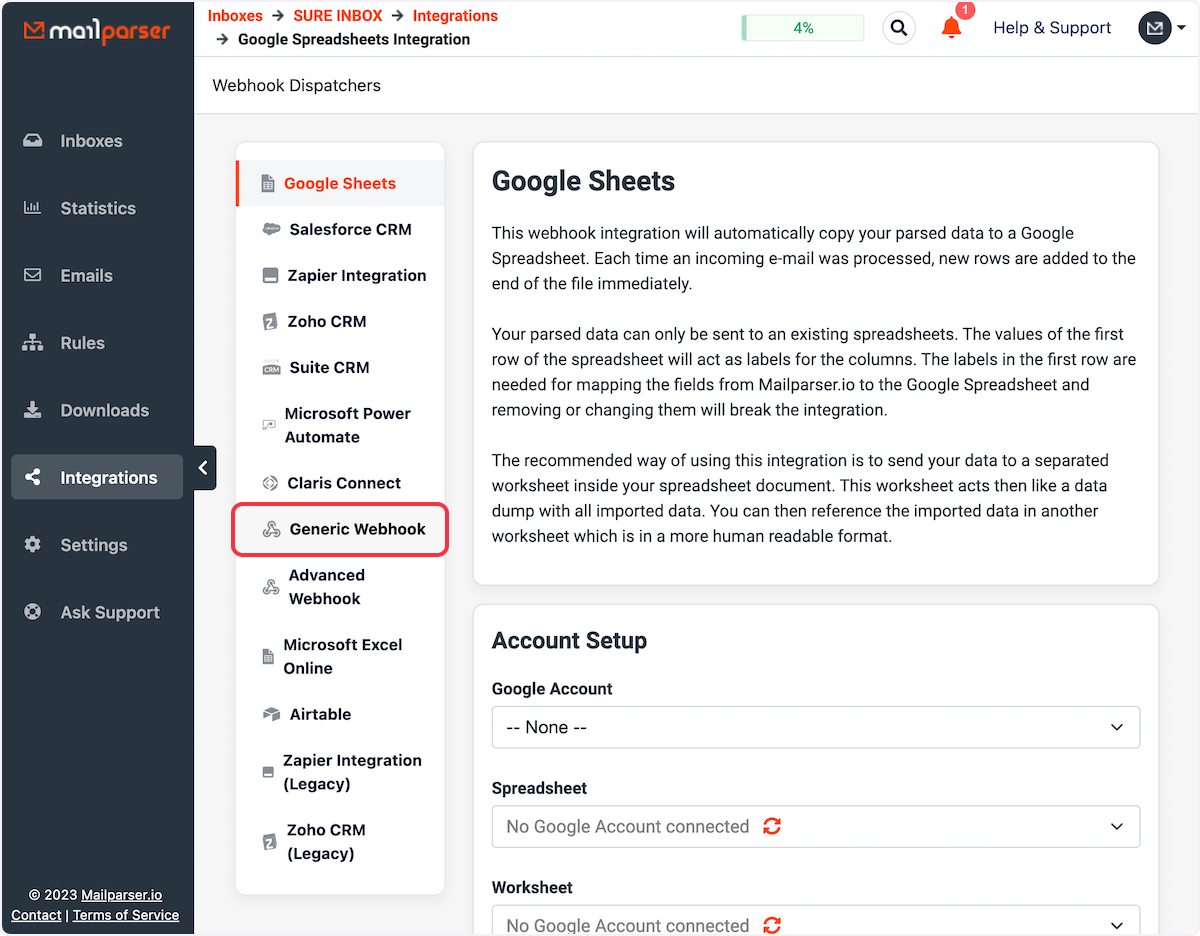Open Terms of Service footer link
The width and height of the screenshot is (1200, 936).
coord(126,915)
